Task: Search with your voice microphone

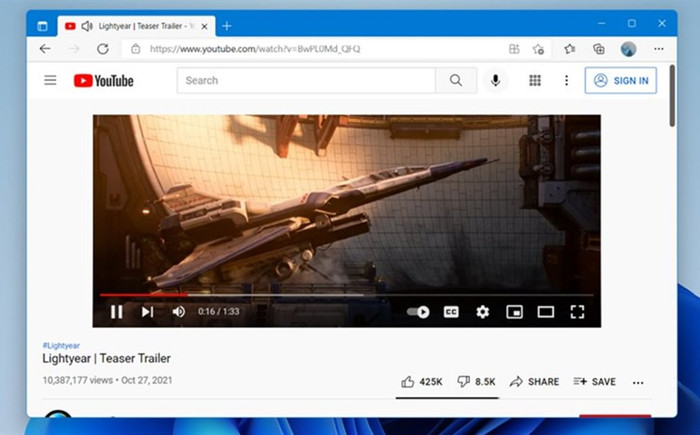Action: pyautogui.click(x=496, y=80)
